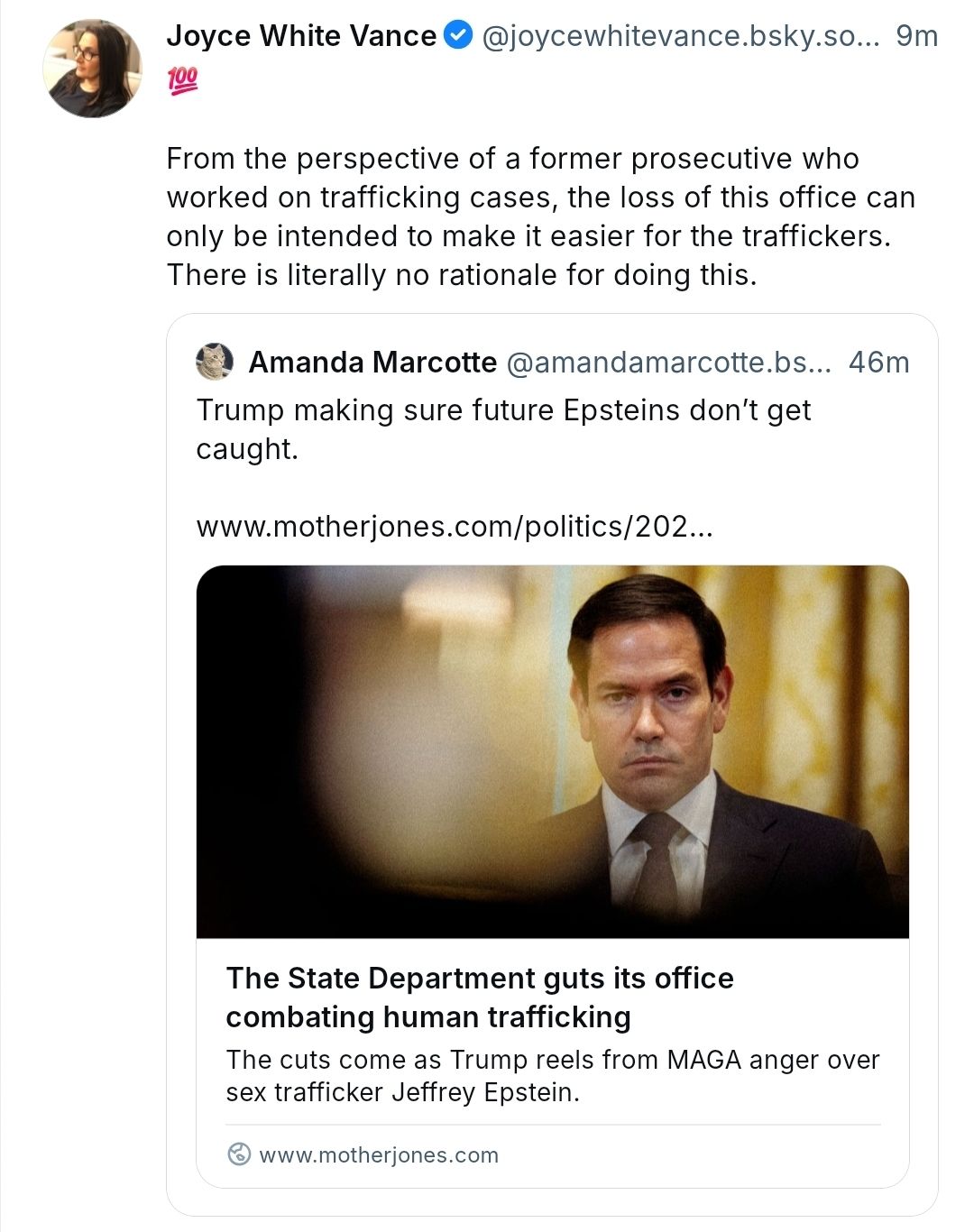This screenshot has height=1232, width=974.
Task: Click the sentence 'There is literally no rationale'
Action: pos(461,274)
